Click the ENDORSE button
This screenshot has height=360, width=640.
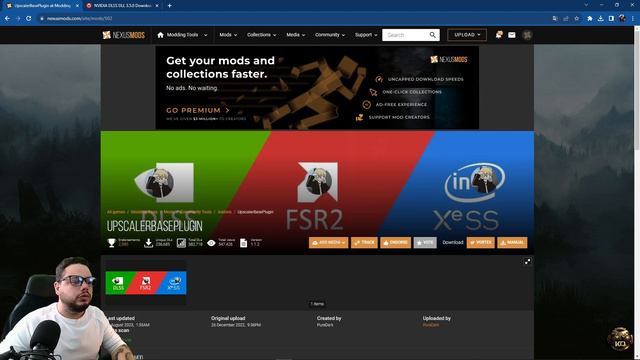[x=396, y=242]
